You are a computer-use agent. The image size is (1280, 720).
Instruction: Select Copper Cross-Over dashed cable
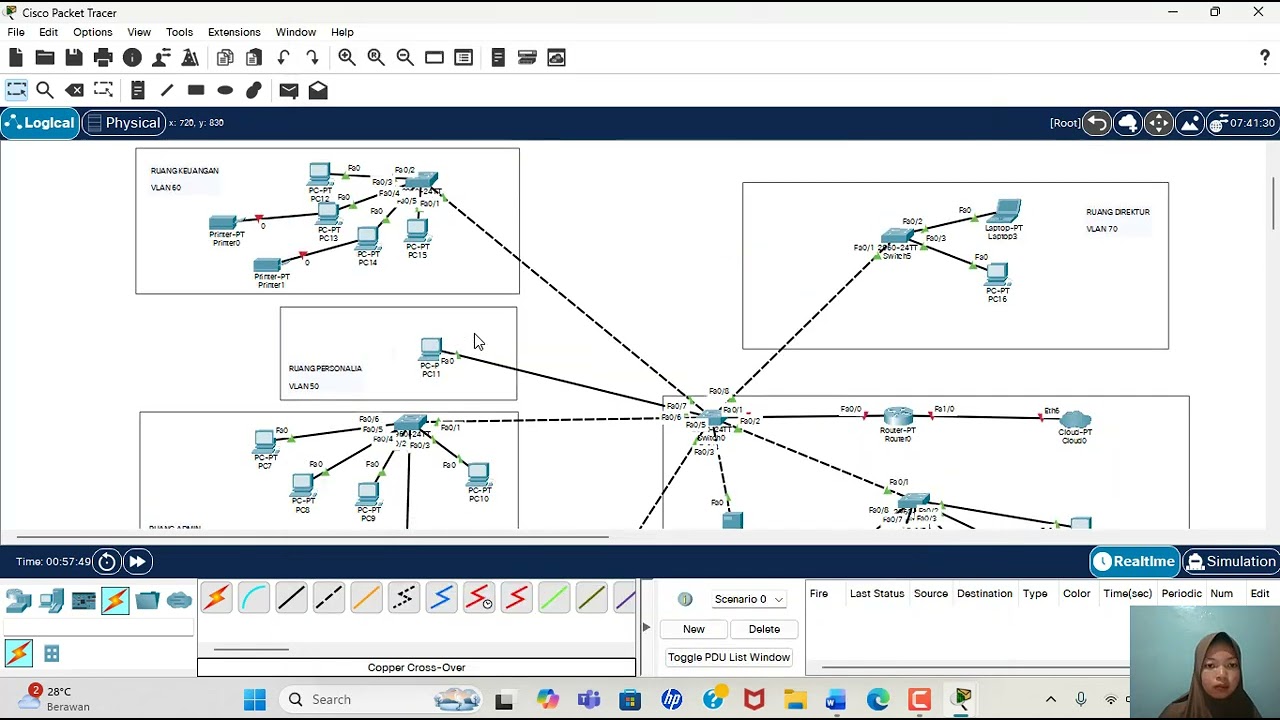tap(329, 598)
